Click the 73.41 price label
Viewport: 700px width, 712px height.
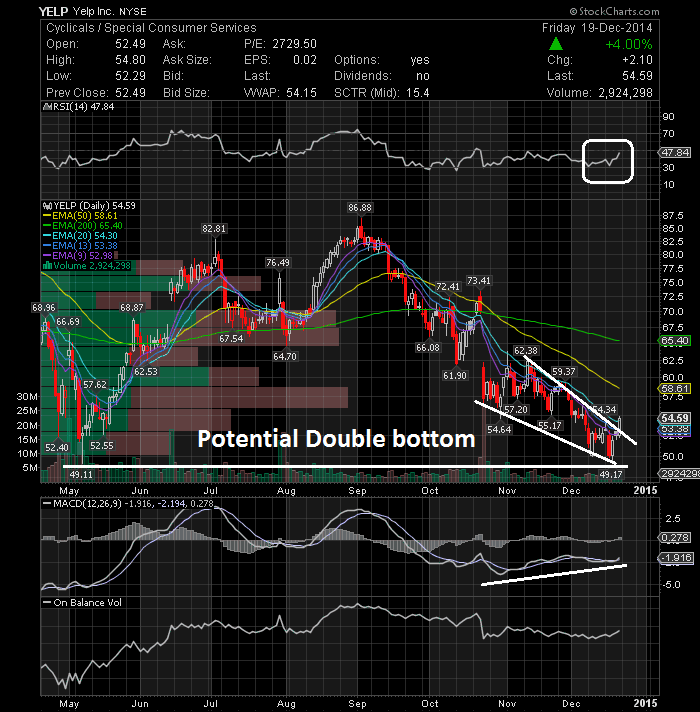click(x=479, y=281)
